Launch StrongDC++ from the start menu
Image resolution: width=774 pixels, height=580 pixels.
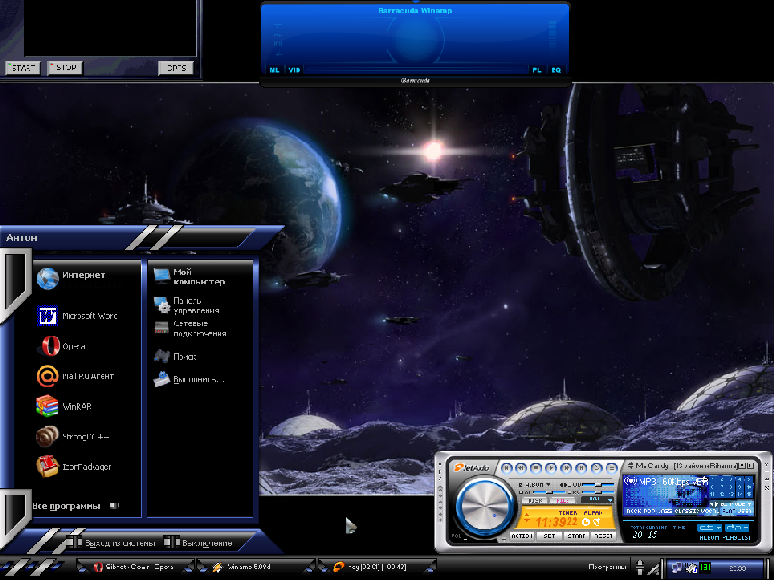tap(73, 436)
